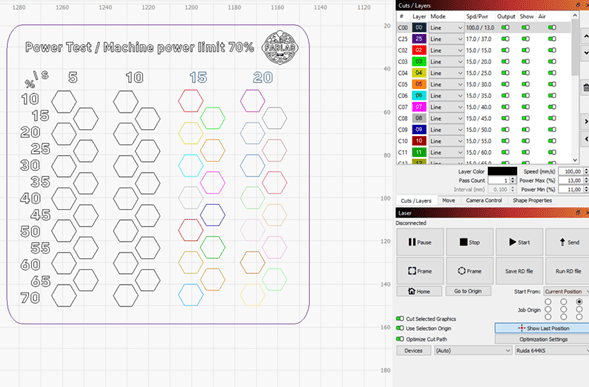Open Optimization Settings
Image resolution: width=589 pixels, height=387 pixels.
click(542, 339)
